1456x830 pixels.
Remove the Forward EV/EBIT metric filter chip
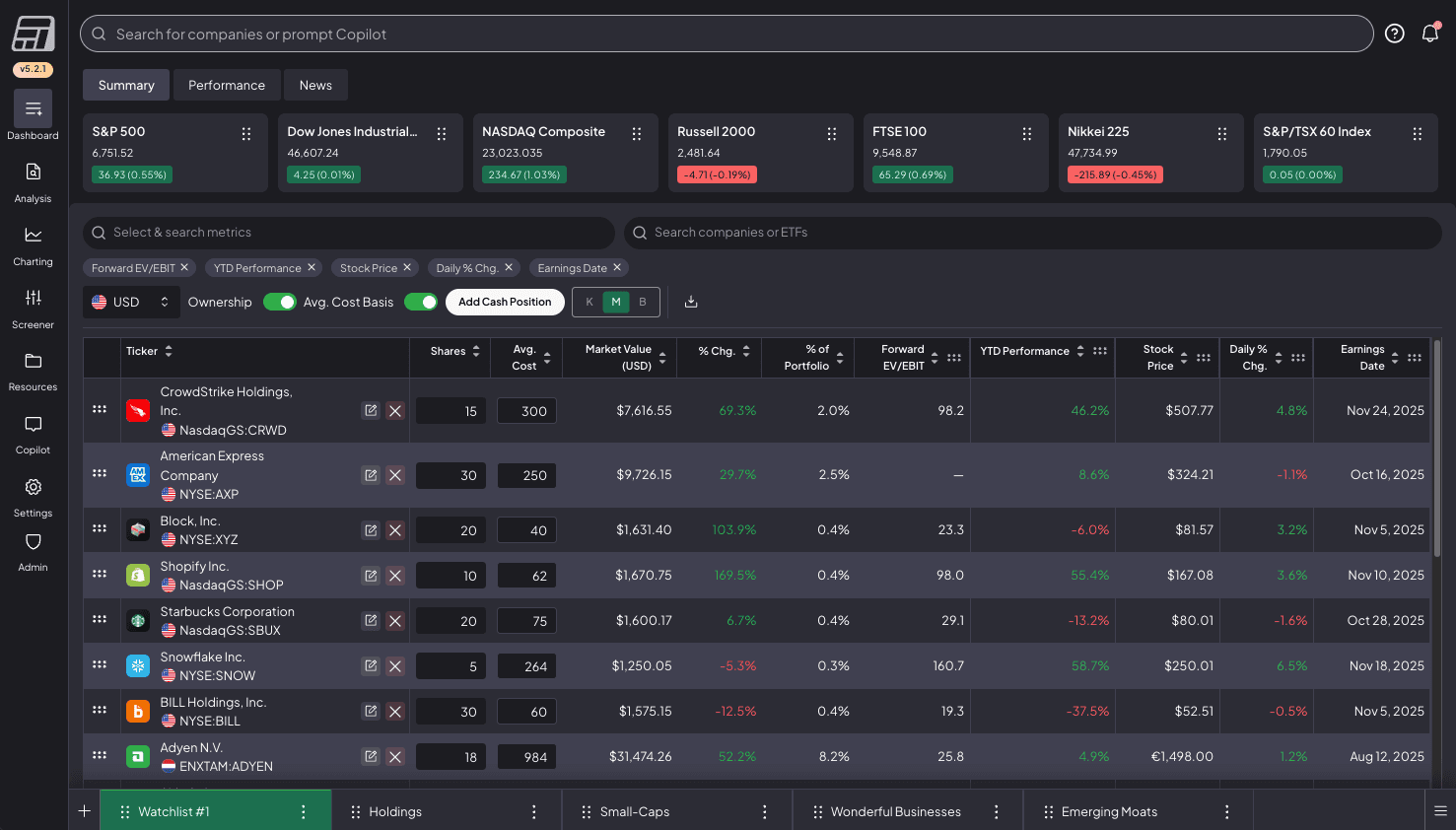tap(184, 267)
